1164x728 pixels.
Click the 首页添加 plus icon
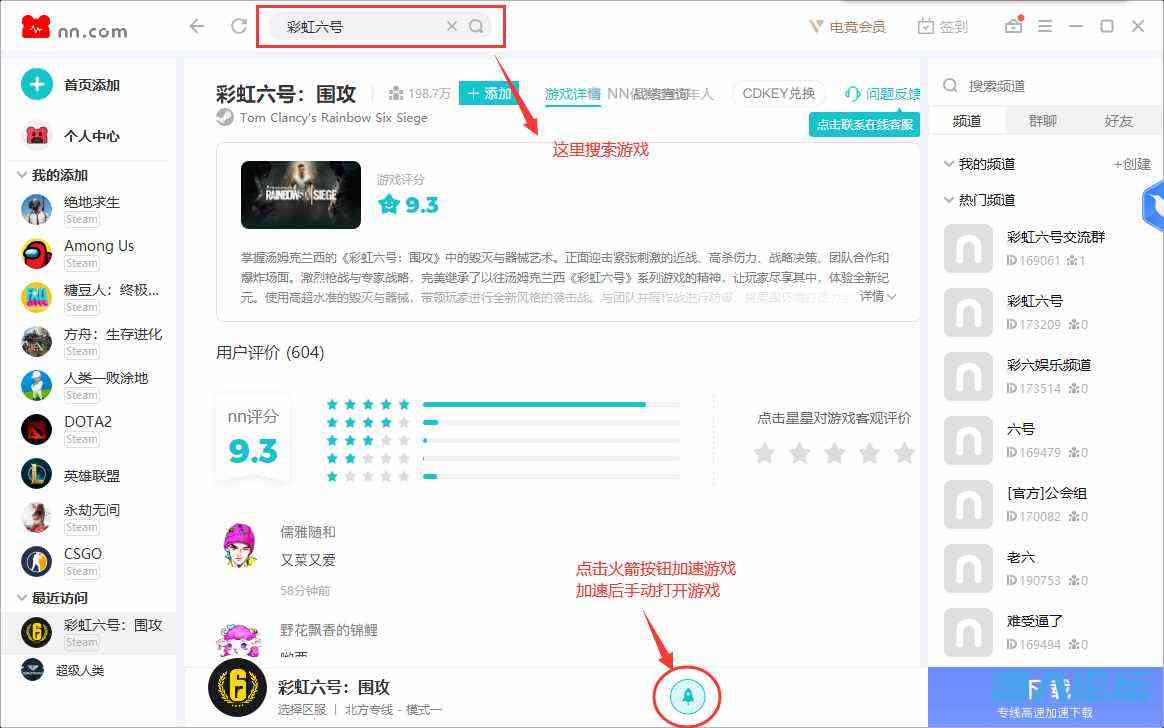(37, 85)
